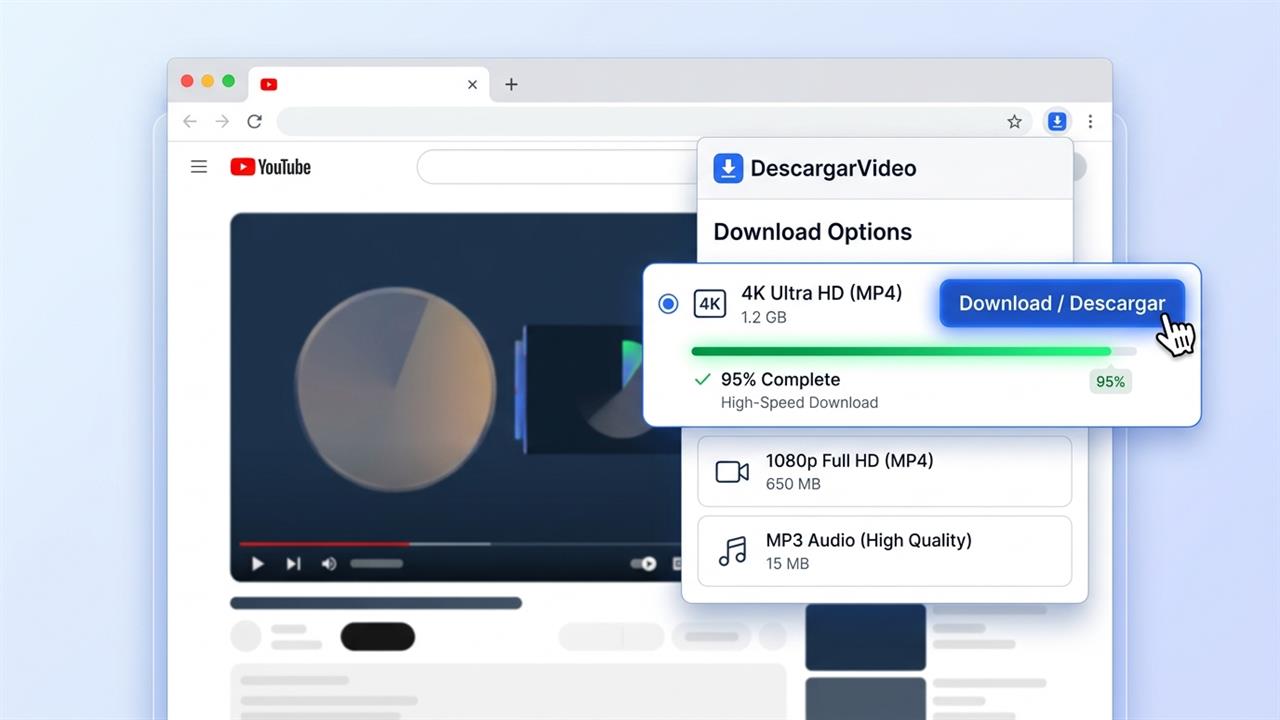Select the YouTube browser tab
The width and height of the screenshot is (1280, 720).
tap(368, 85)
